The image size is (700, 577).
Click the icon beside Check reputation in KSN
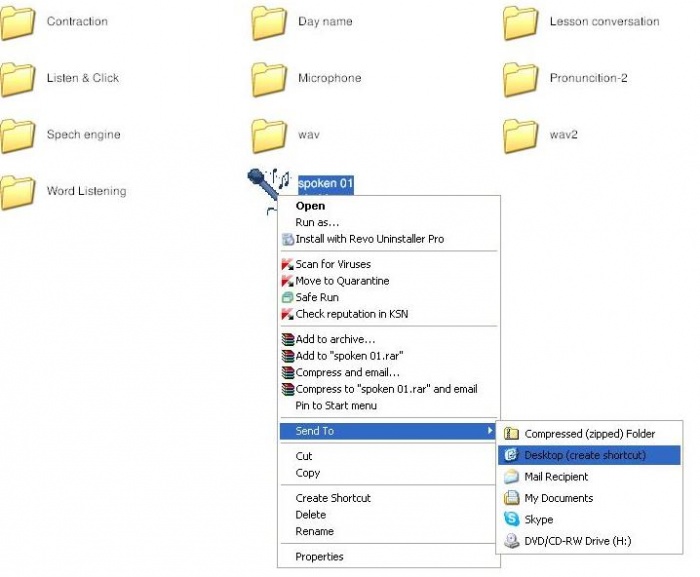point(288,314)
